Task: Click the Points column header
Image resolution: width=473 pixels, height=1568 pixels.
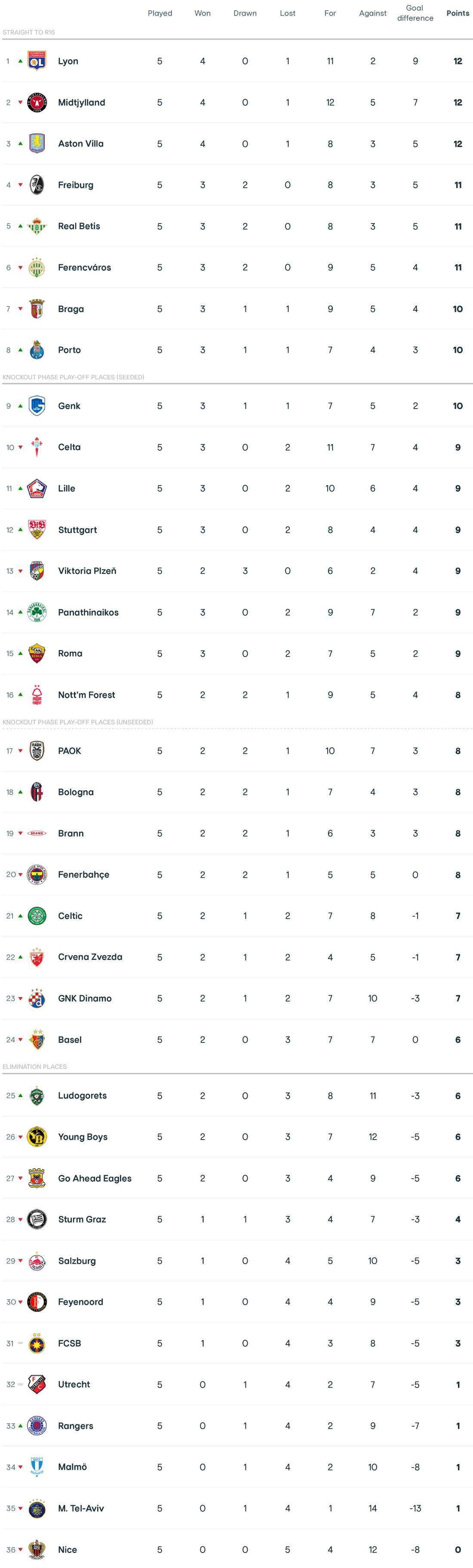Action: click(458, 13)
